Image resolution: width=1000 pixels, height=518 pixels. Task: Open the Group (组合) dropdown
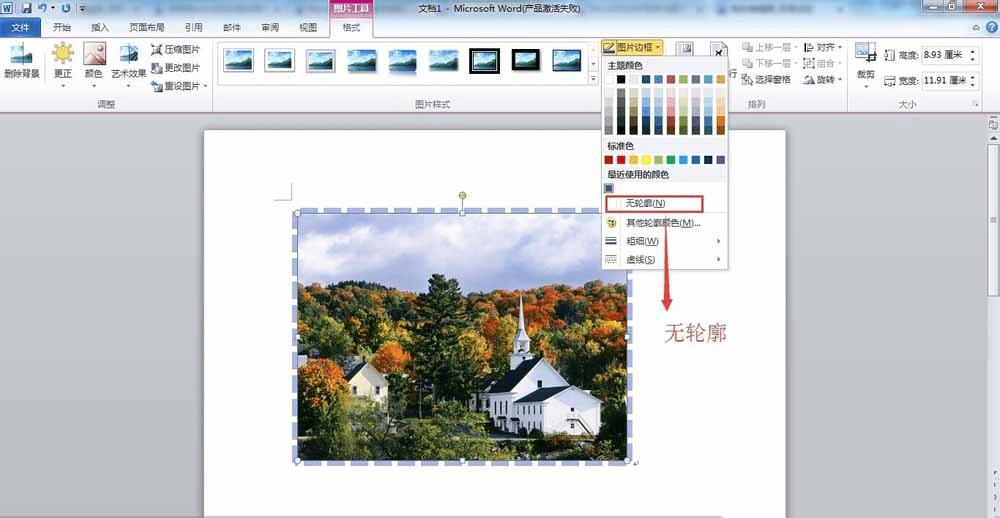[823, 63]
